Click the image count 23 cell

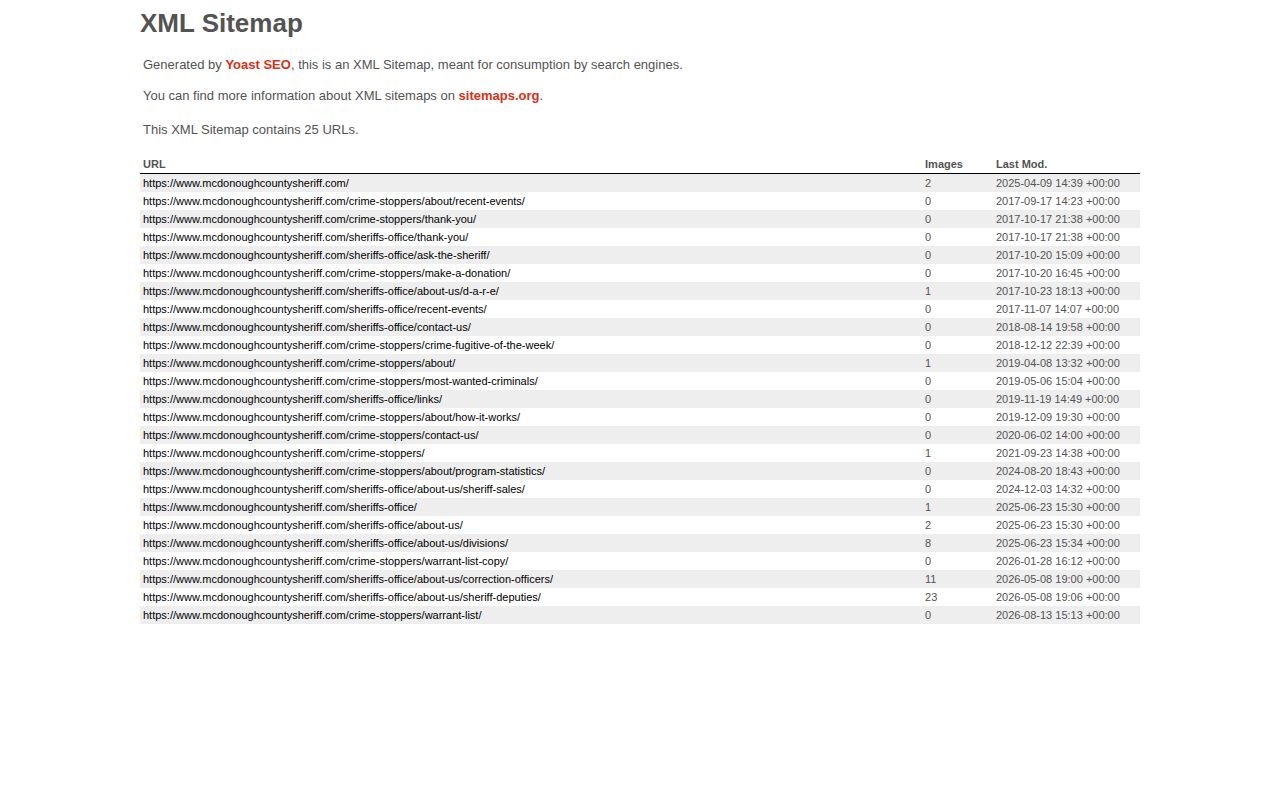pyautogui.click(x=931, y=597)
